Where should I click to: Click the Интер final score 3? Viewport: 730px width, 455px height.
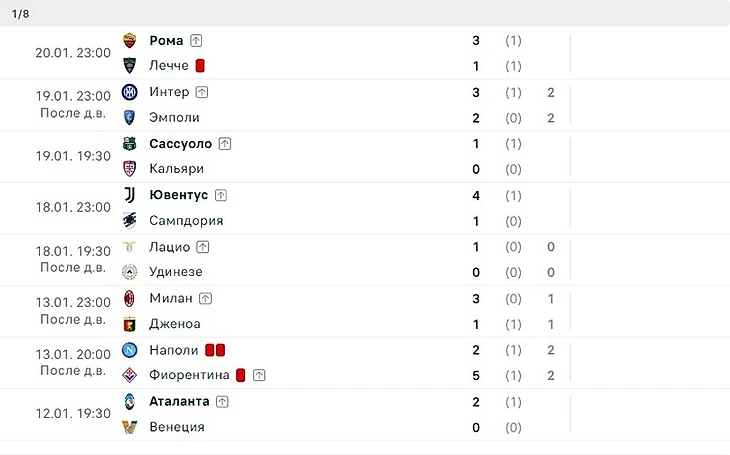(x=476, y=92)
